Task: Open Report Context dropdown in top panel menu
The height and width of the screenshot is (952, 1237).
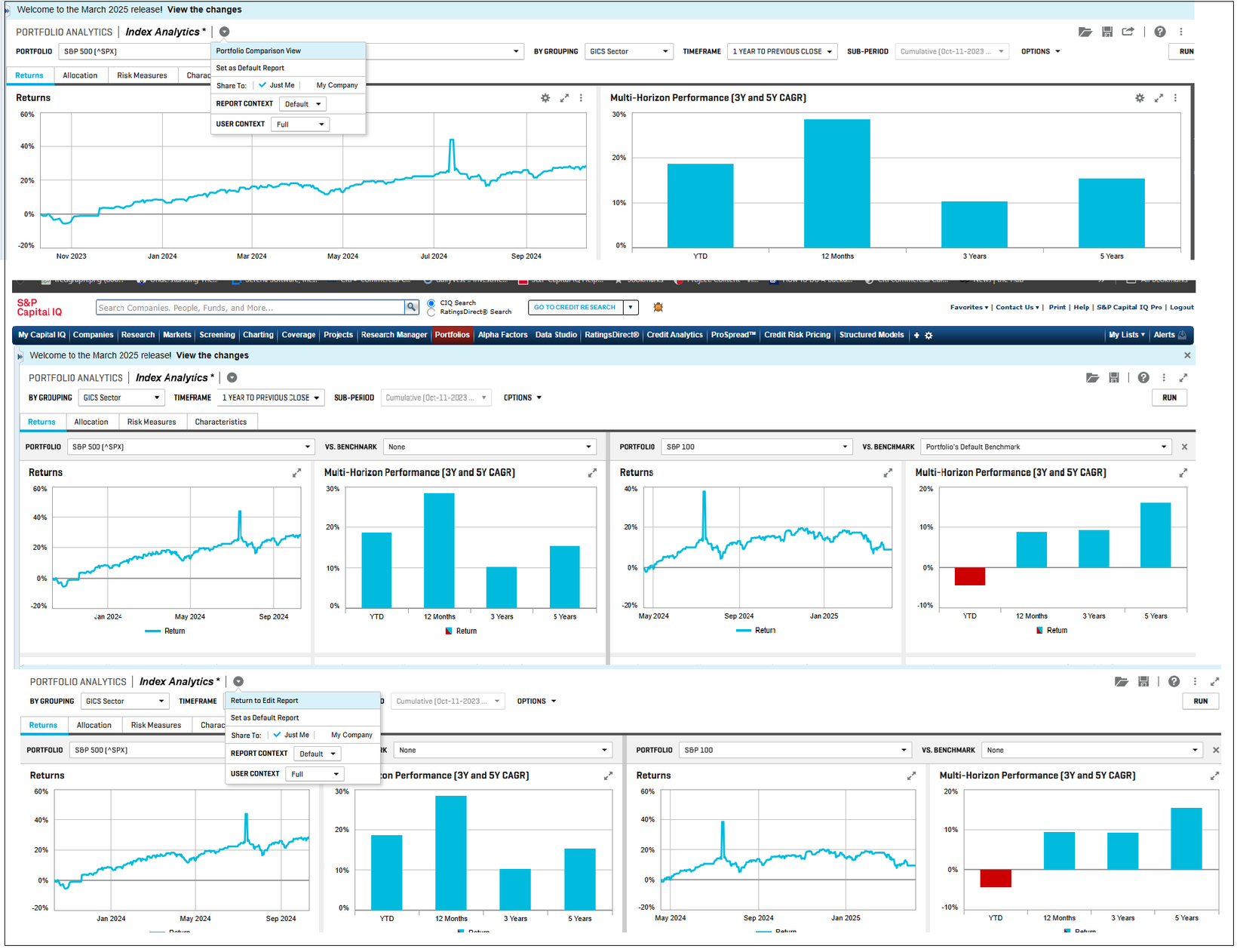Action: [x=302, y=104]
